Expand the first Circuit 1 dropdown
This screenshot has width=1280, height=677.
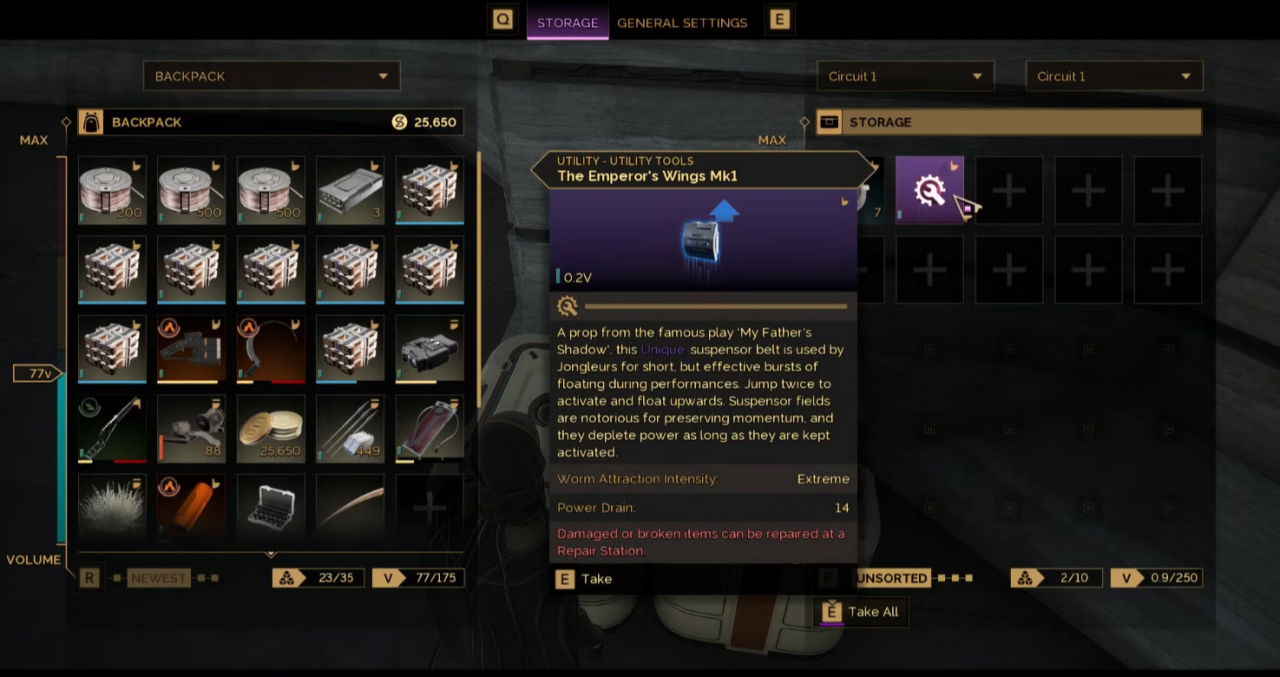click(905, 76)
